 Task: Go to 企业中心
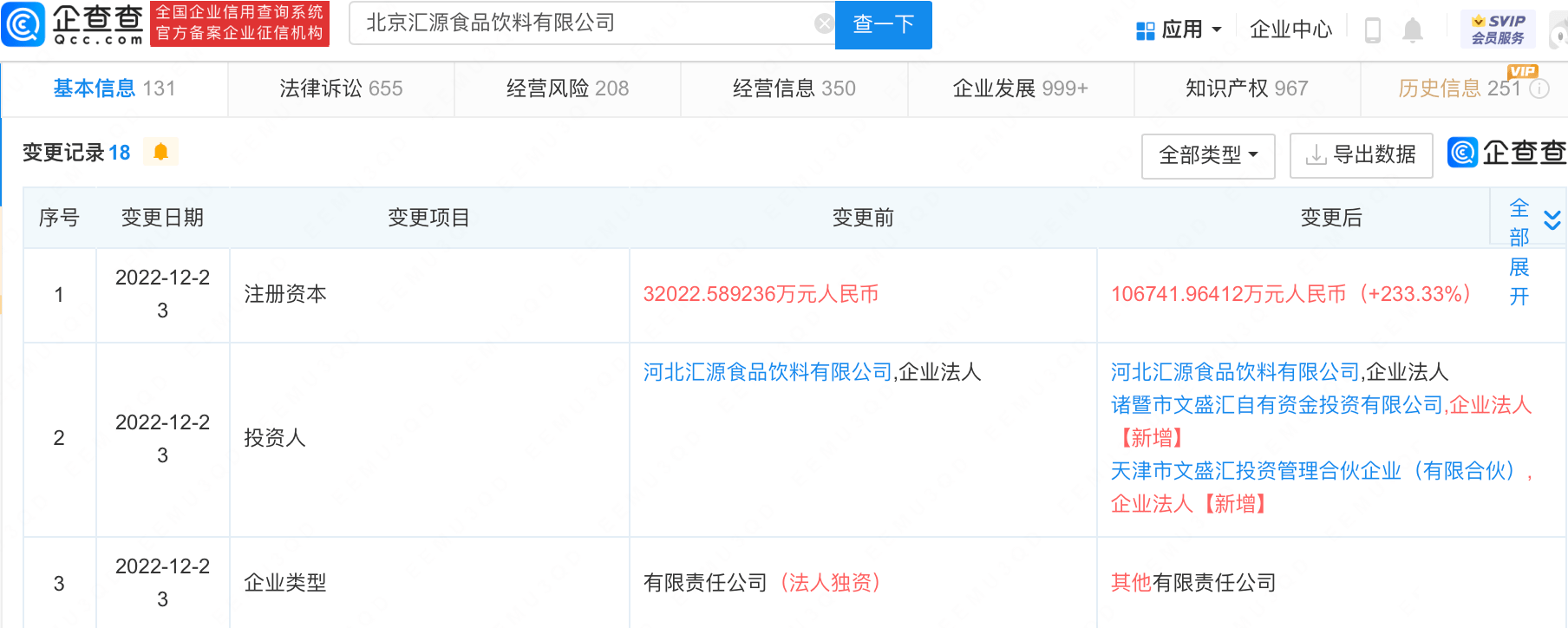click(1290, 30)
